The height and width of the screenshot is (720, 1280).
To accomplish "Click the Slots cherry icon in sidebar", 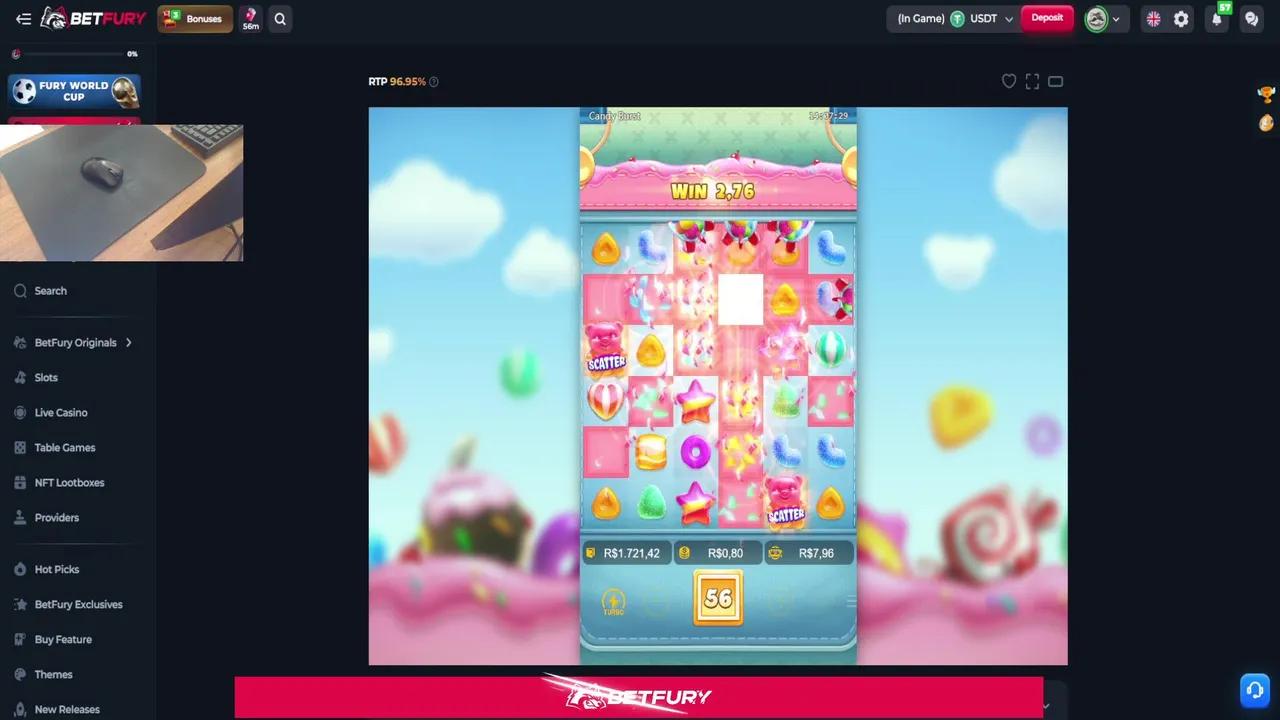I will tap(20, 378).
